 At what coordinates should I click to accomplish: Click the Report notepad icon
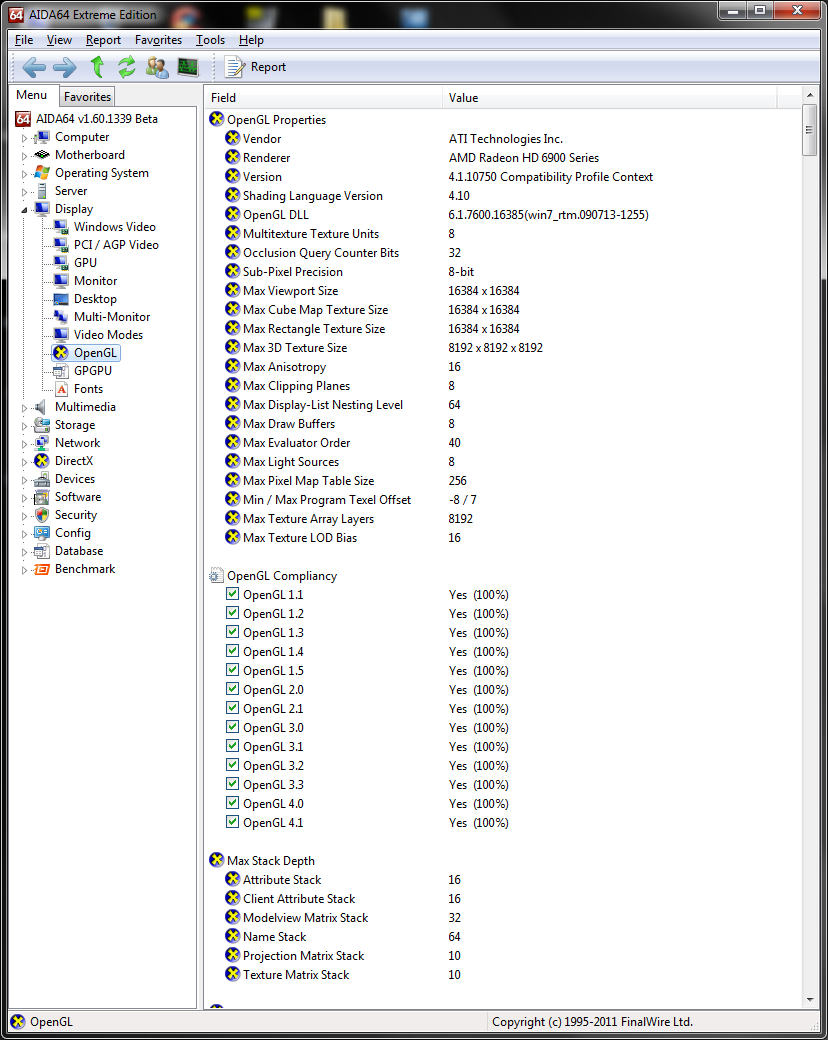234,67
